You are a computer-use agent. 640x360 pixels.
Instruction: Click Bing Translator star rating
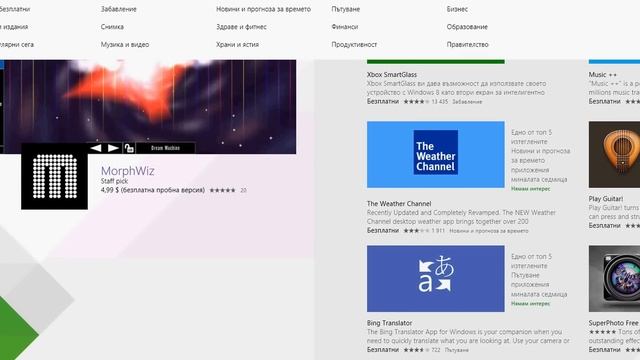coord(416,350)
